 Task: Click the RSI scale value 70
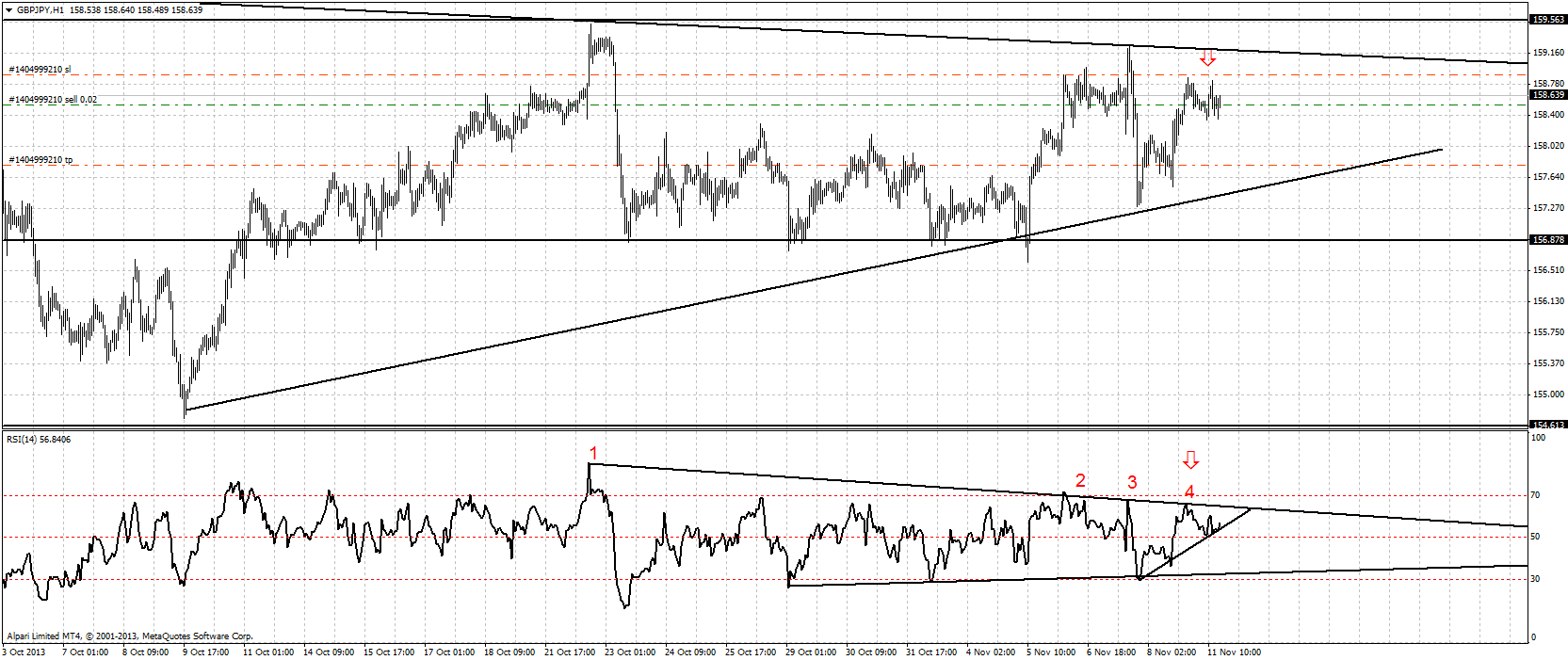point(1536,495)
